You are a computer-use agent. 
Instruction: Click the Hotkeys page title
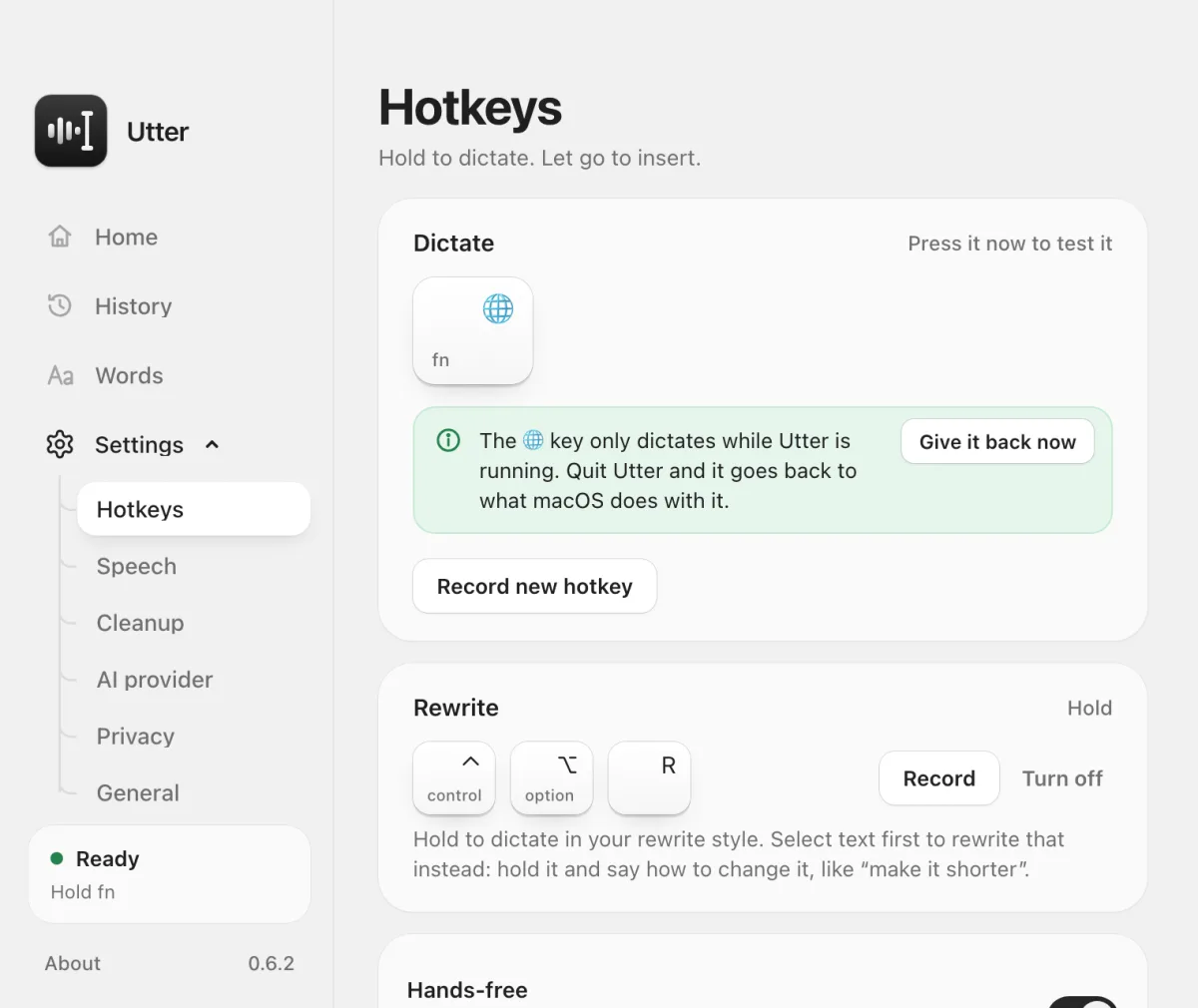470,108
